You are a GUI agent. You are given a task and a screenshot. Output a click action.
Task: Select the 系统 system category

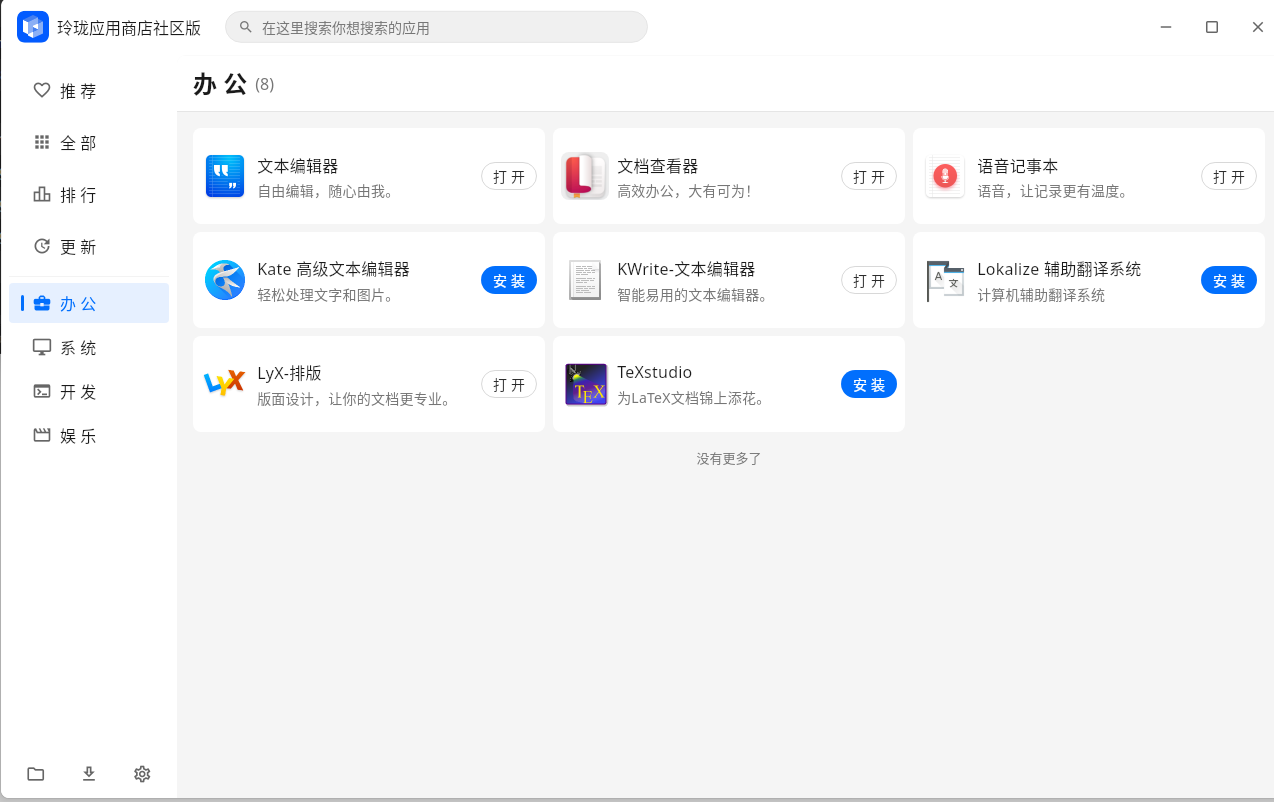pos(89,348)
